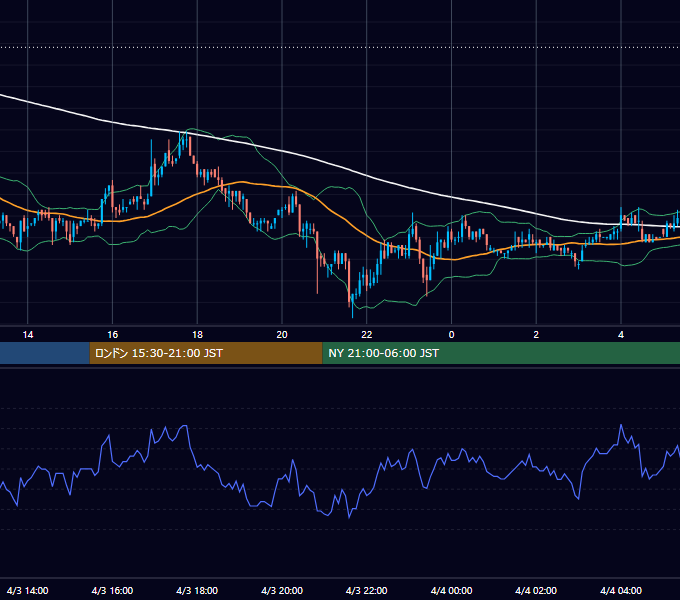Image resolution: width=680 pixels, height=600 pixels.
Task: Click the 4/3 20:00 date label
Action: tap(282, 590)
